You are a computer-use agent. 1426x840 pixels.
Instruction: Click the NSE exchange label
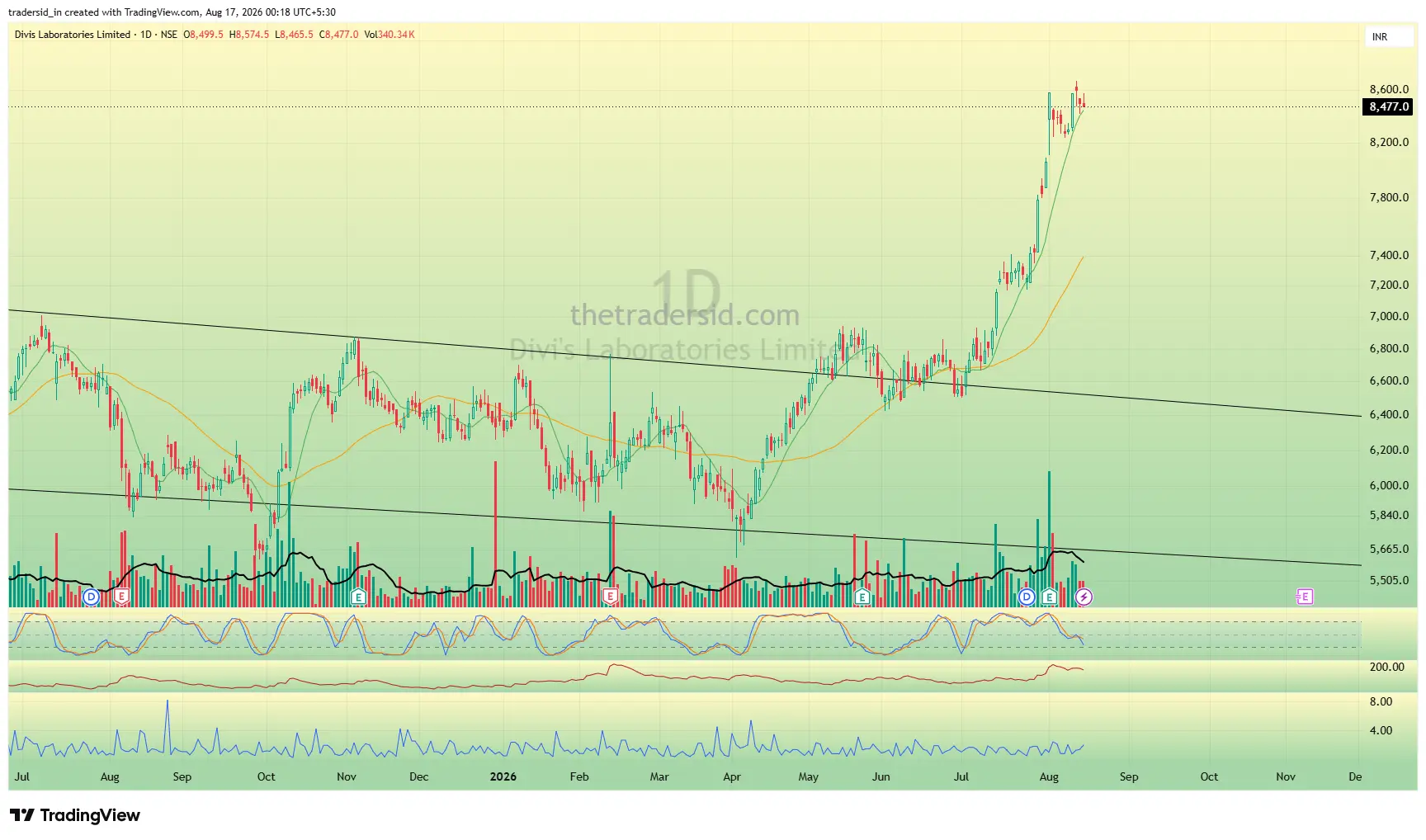point(169,35)
